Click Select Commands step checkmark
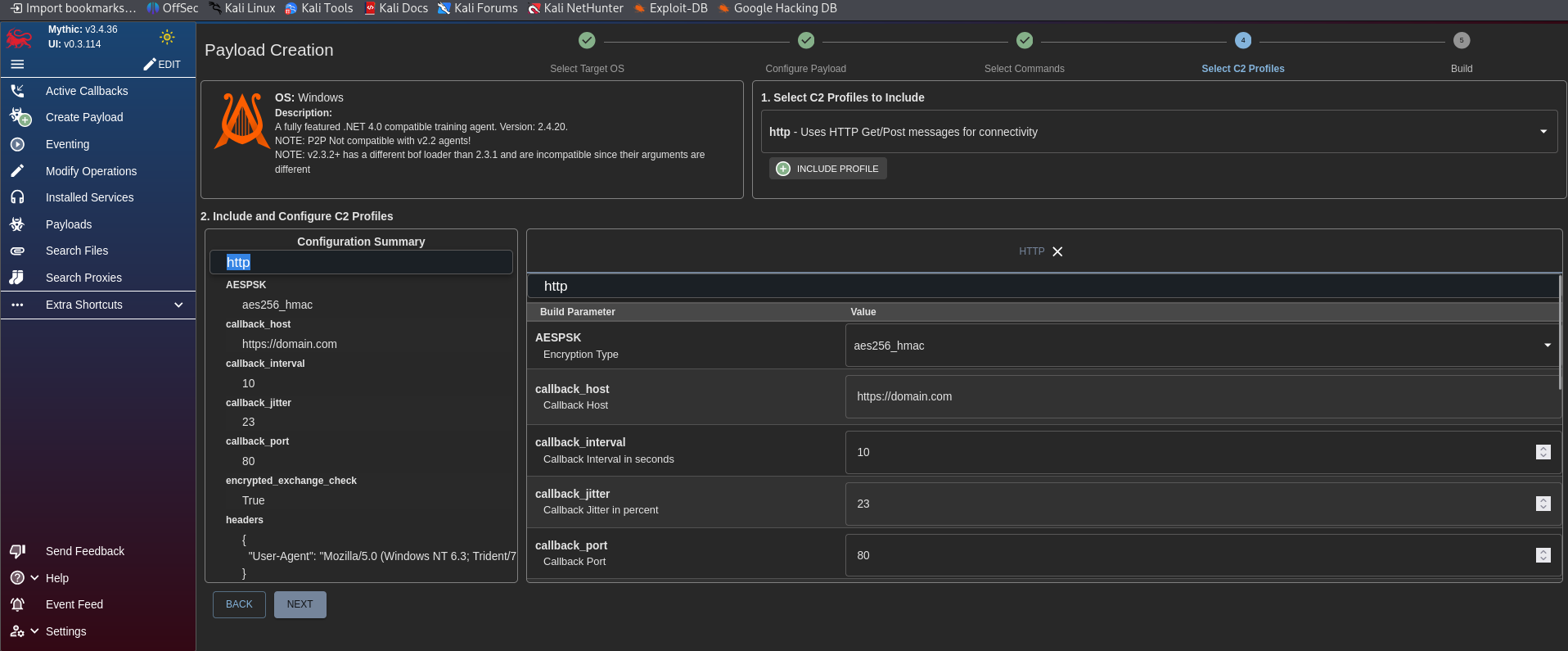 point(1025,40)
